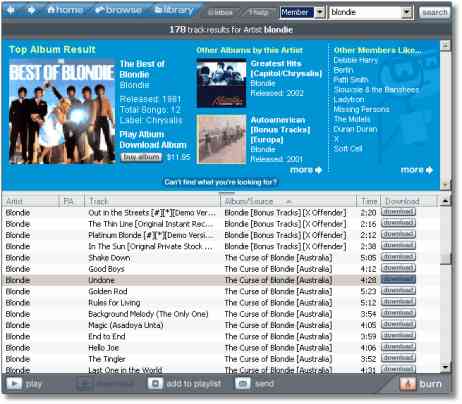Download the Good Boys track

398,268
